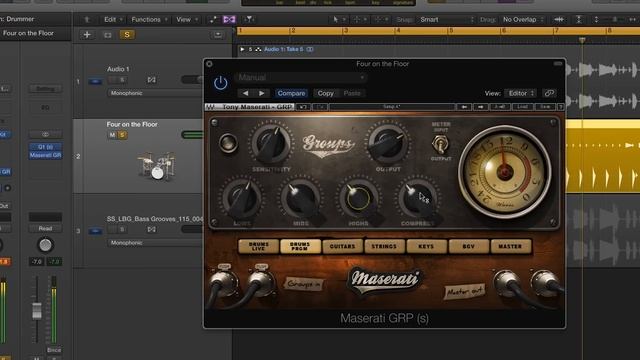Viewport: 640px width, 360px height.
Task: Click the Copy button in plugin header
Action: coord(325,93)
